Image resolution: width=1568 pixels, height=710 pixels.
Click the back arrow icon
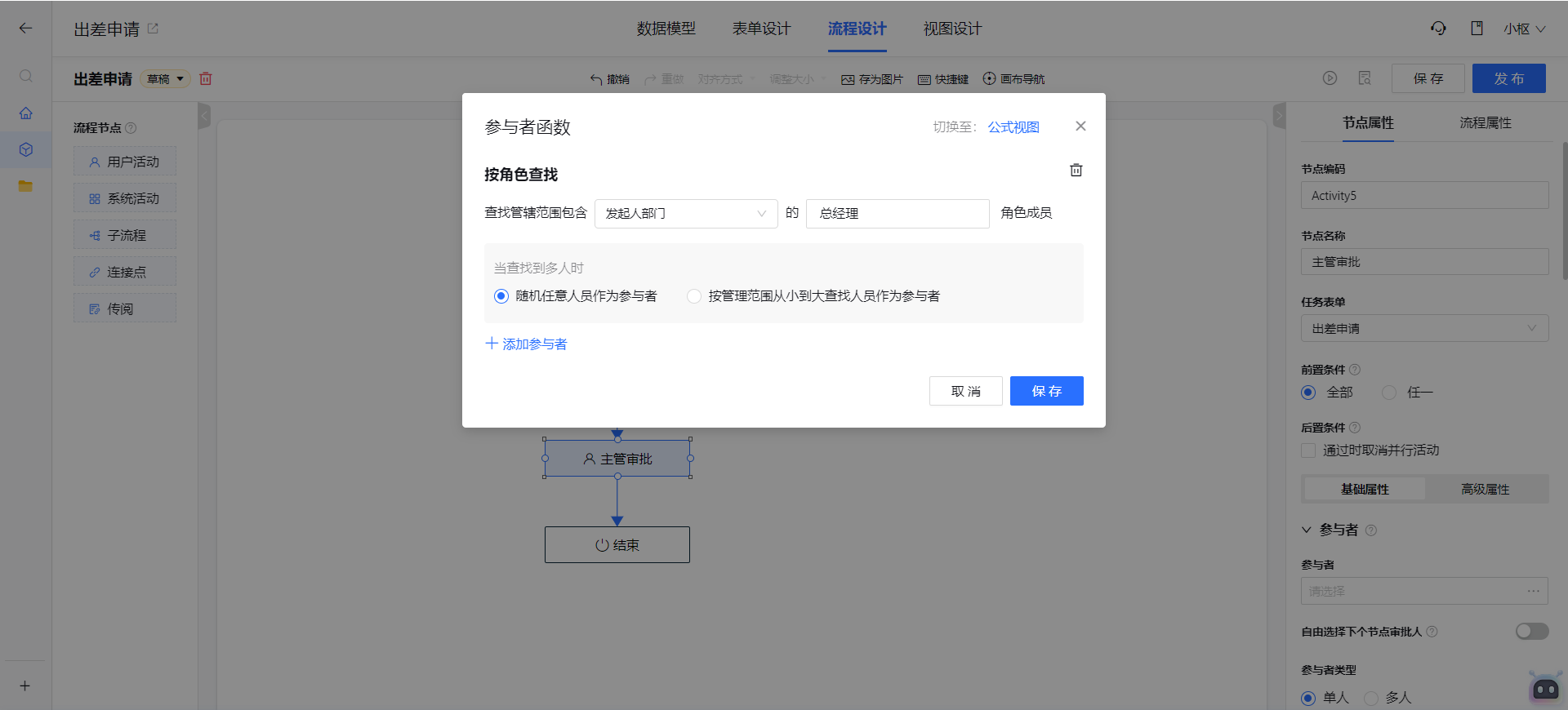tap(26, 29)
